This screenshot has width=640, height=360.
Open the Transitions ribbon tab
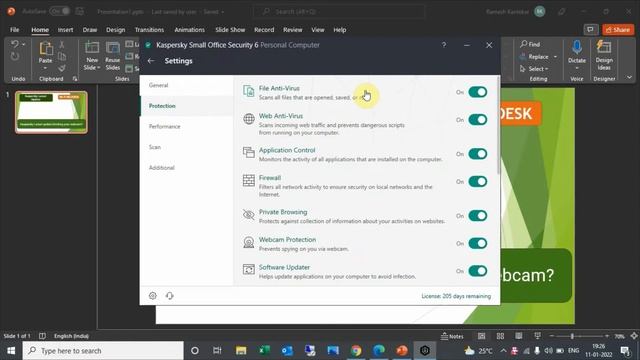point(149,30)
